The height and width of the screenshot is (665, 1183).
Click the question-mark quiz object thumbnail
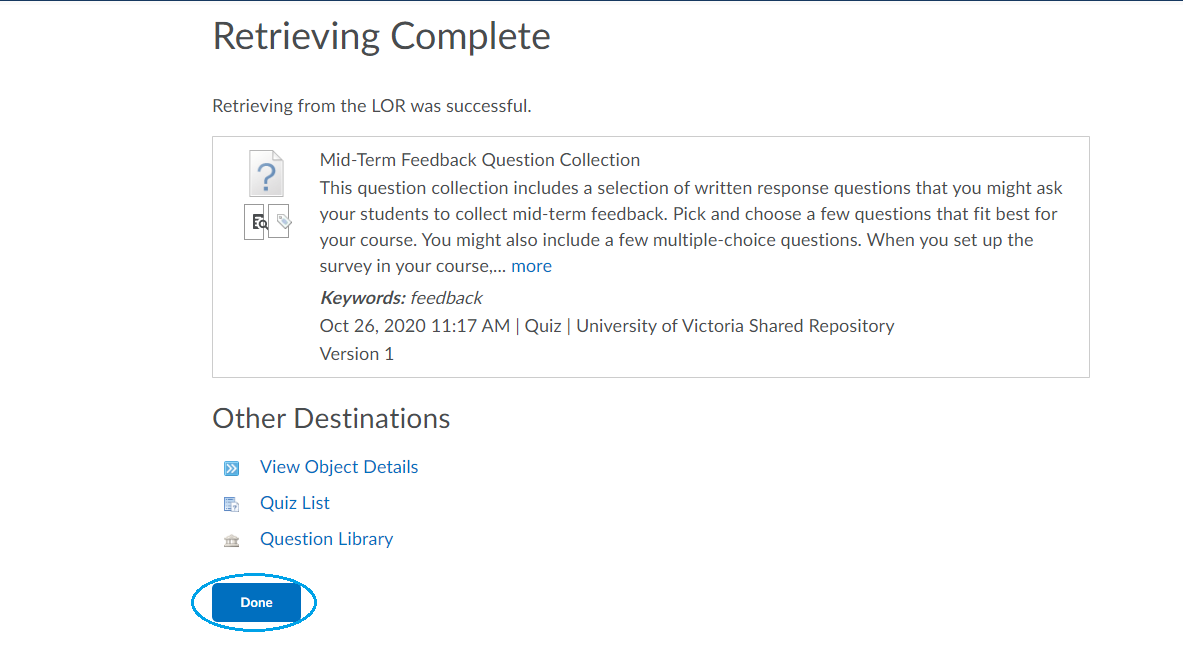click(x=266, y=174)
